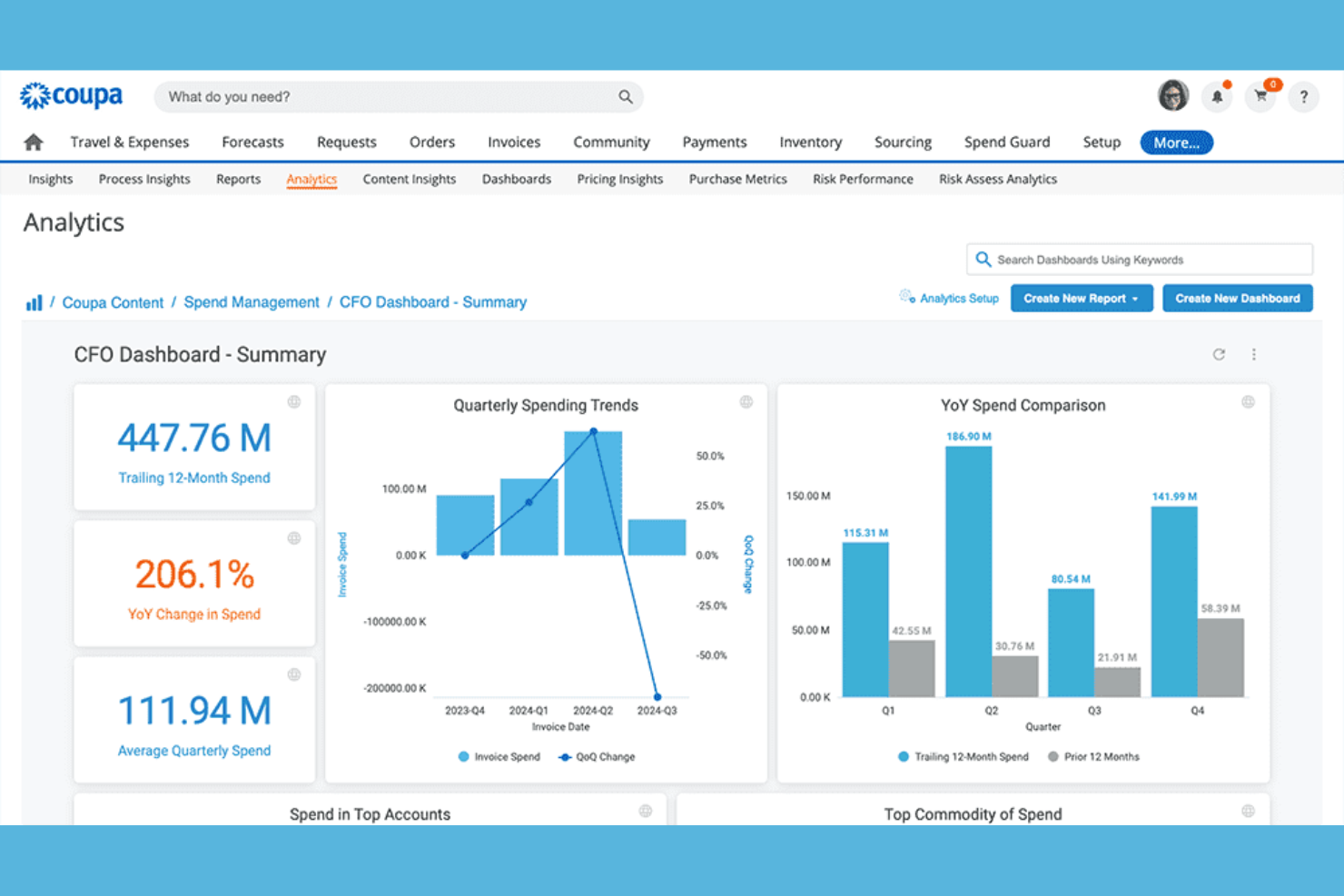Refresh the CFO Dashboard
1344x896 pixels.
pos(1219,354)
